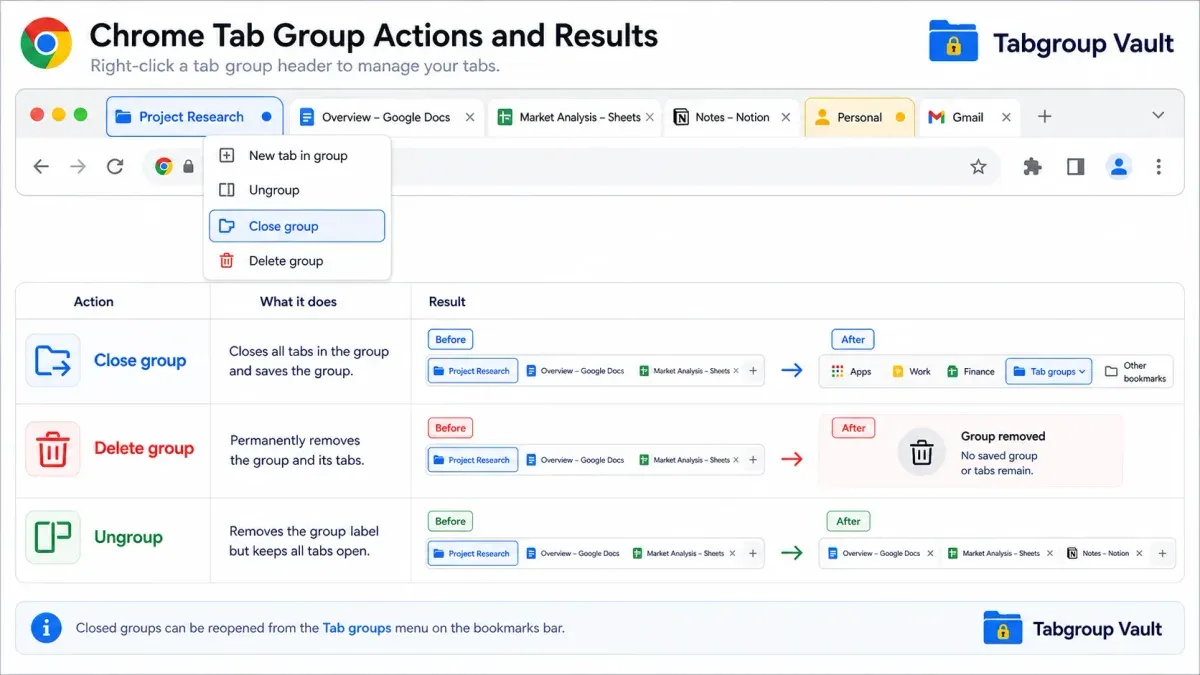Switch to Notes – Notion tab
This screenshot has height=675, width=1200.
(x=732, y=117)
